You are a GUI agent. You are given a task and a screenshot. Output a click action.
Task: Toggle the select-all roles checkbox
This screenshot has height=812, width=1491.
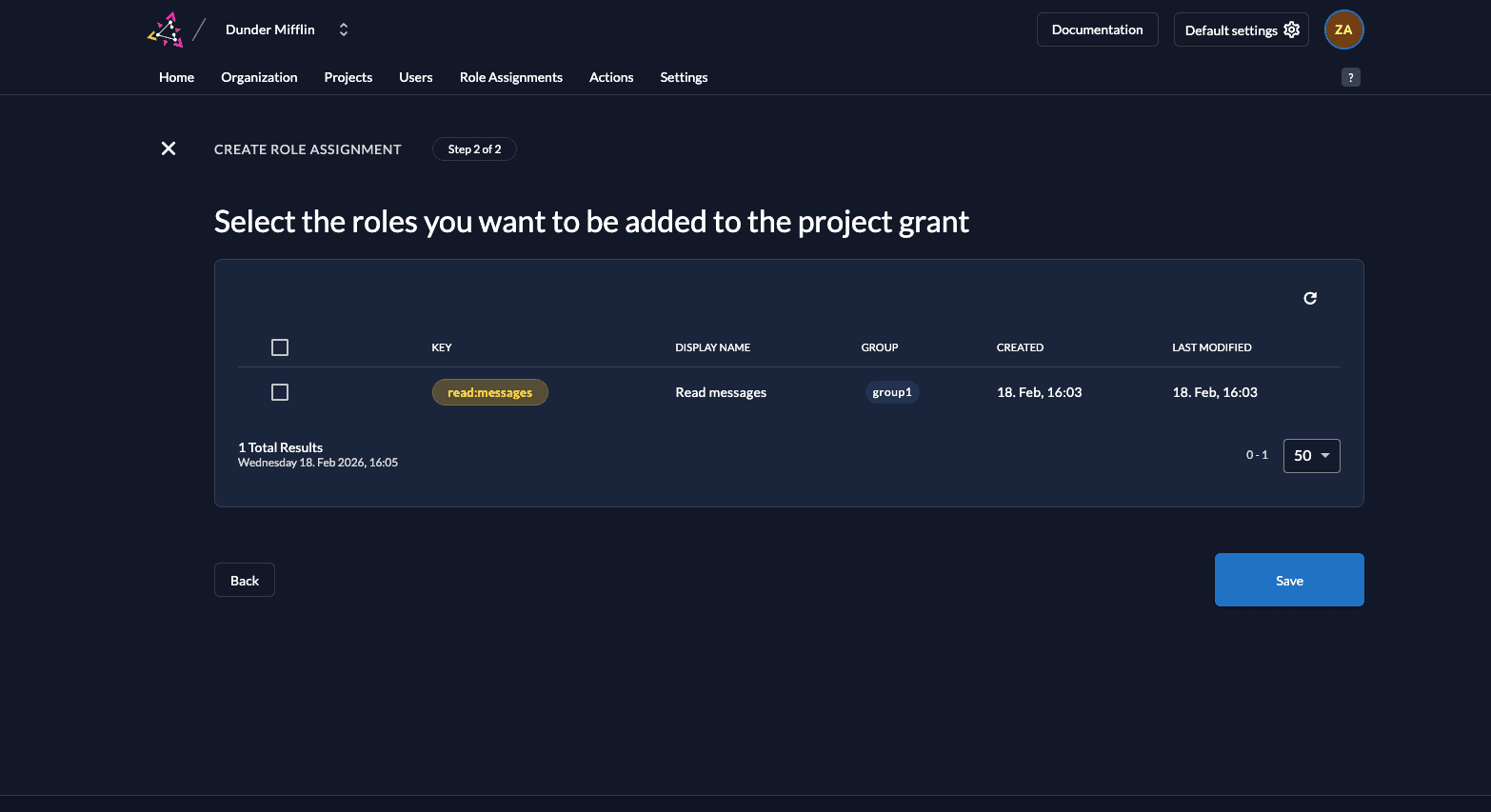click(x=280, y=347)
